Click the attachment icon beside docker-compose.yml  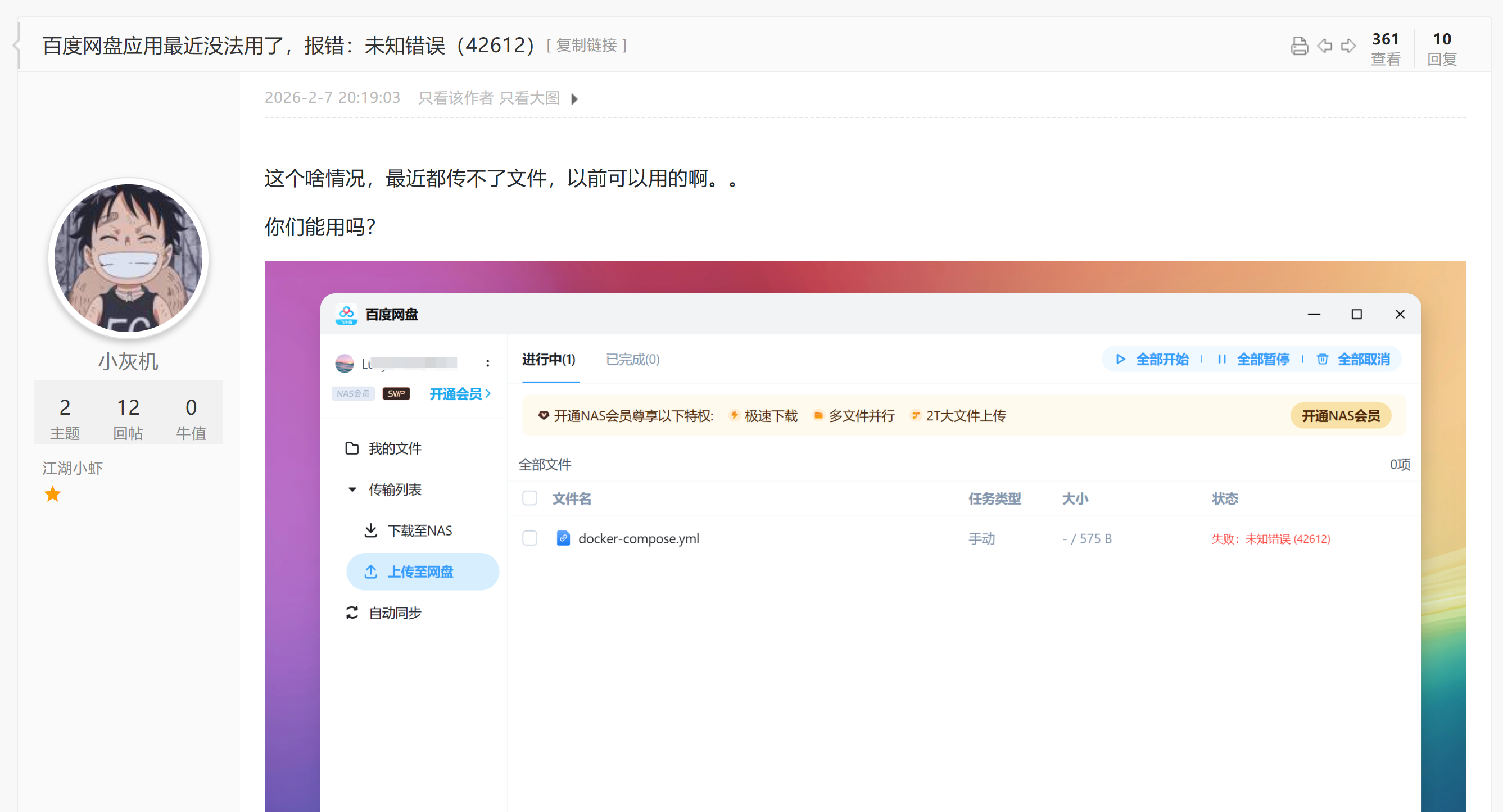(563, 538)
